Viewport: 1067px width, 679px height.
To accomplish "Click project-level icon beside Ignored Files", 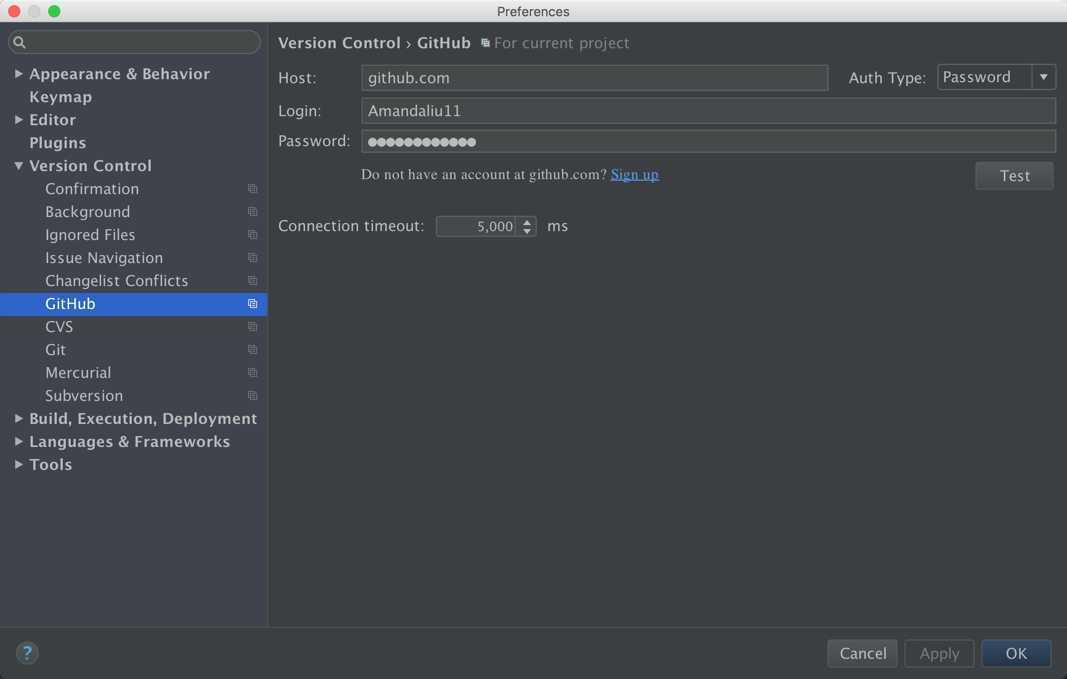I will tap(252, 235).
